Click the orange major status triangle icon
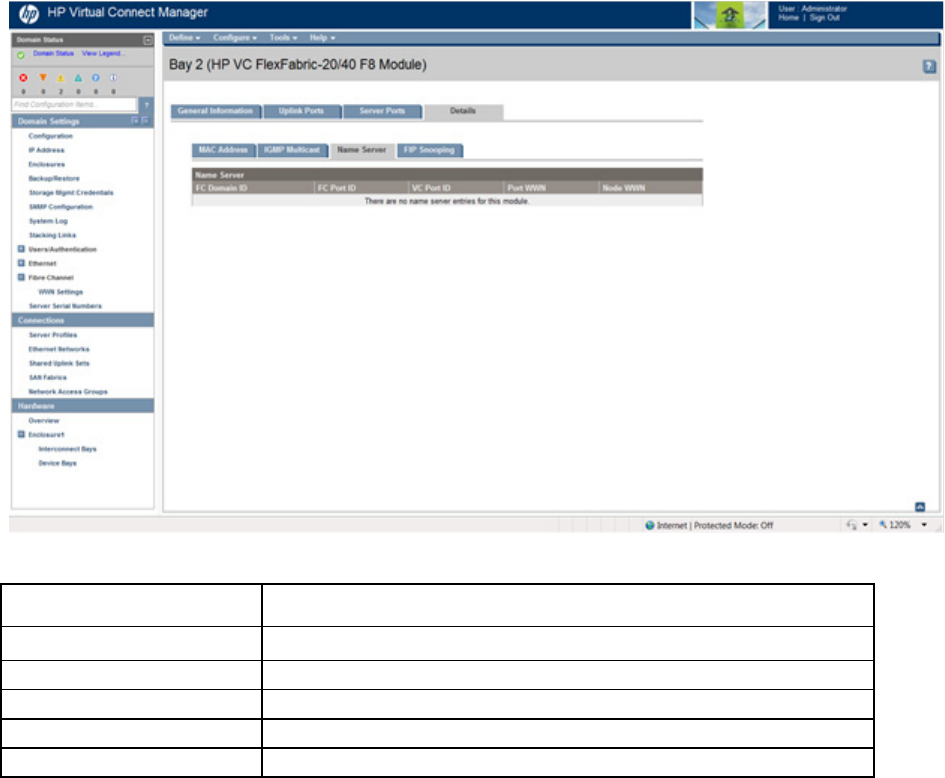The width and height of the screenshot is (945, 778). point(43,78)
